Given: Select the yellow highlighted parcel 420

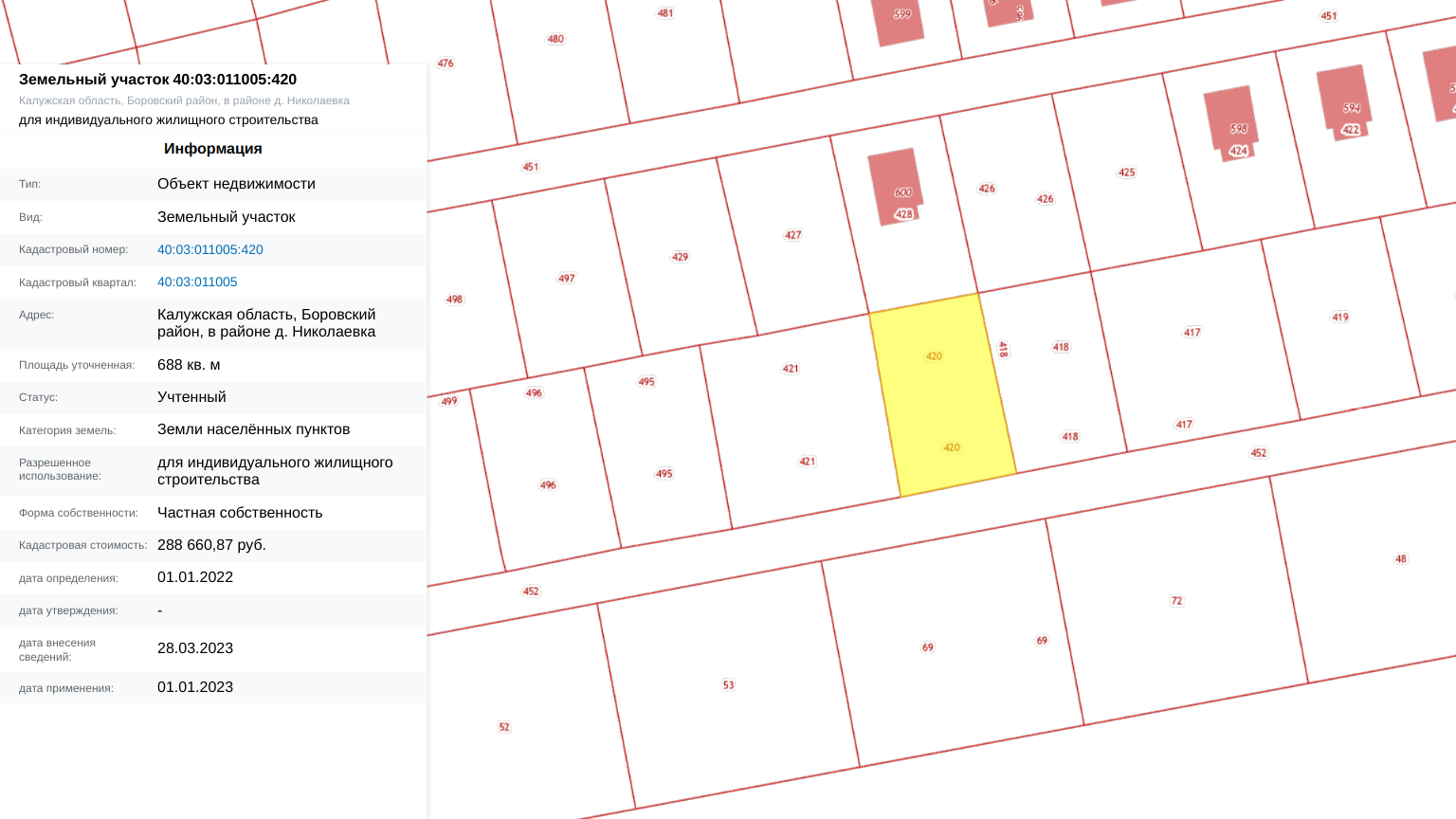Looking at the screenshot, I should pos(942,395).
